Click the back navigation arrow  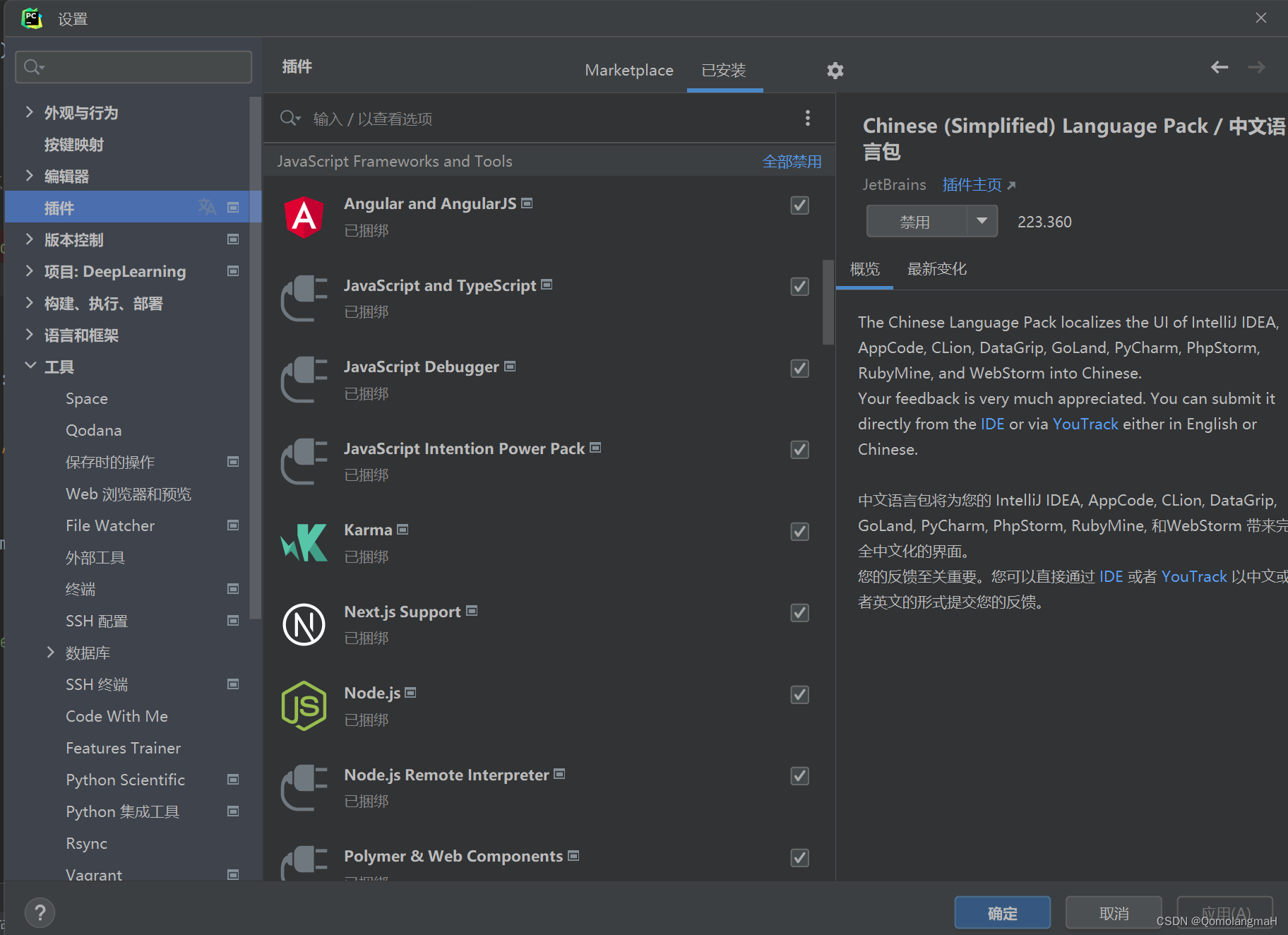pos(1220,67)
